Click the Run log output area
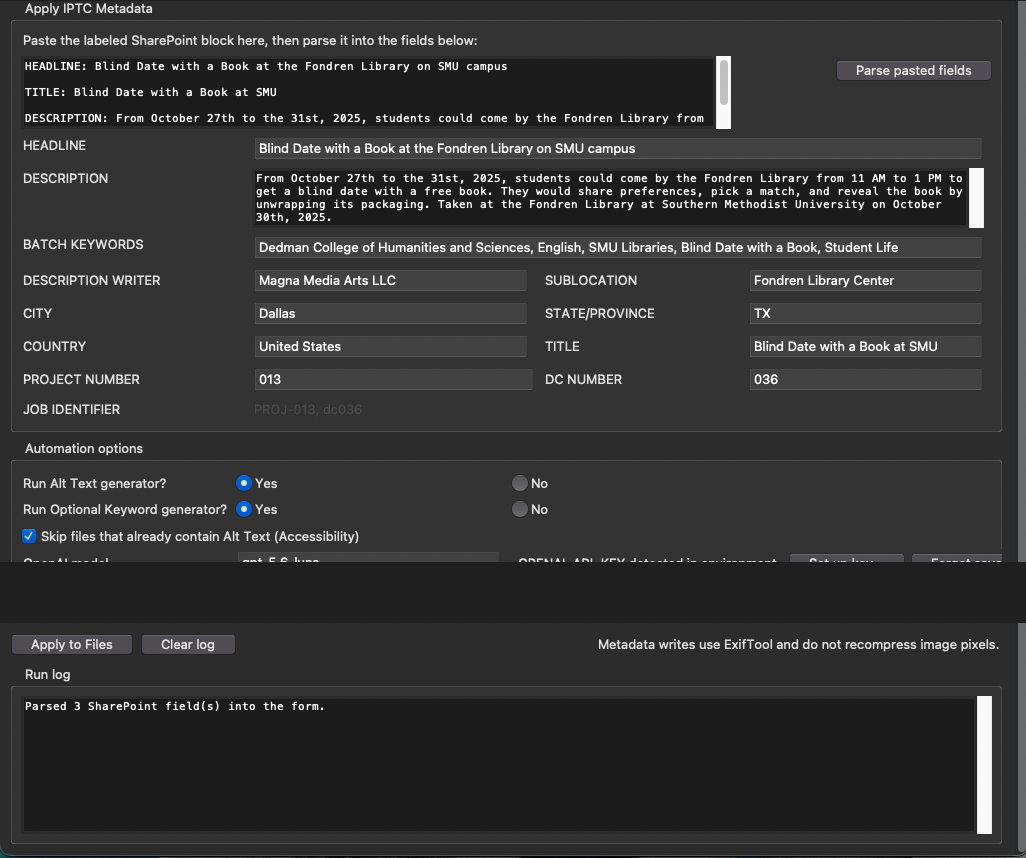Image resolution: width=1026 pixels, height=858 pixels. [499, 765]
